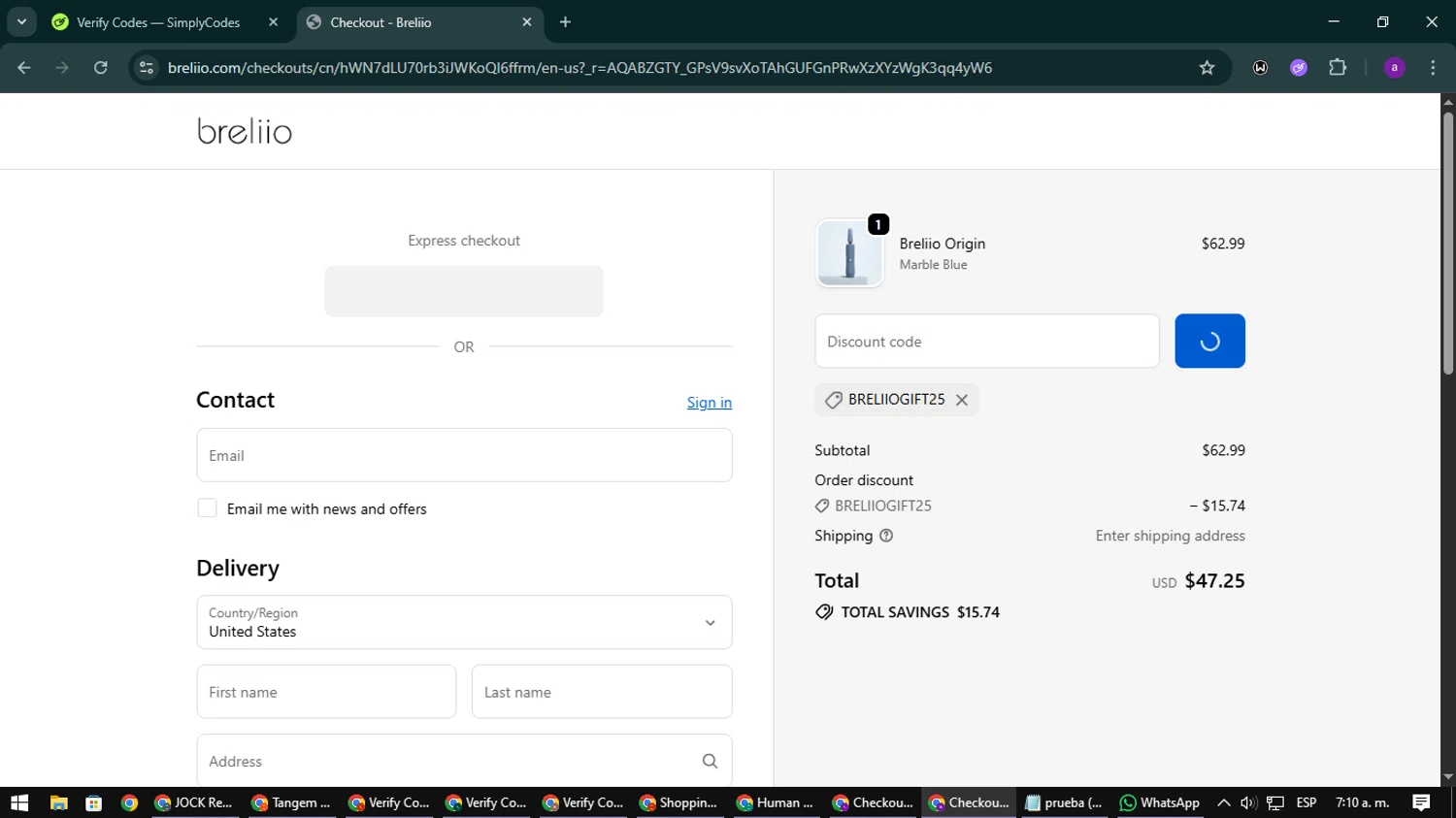Open prueba notepad taskbar window
This screenshot has height=818, width=1456.
1065,802
